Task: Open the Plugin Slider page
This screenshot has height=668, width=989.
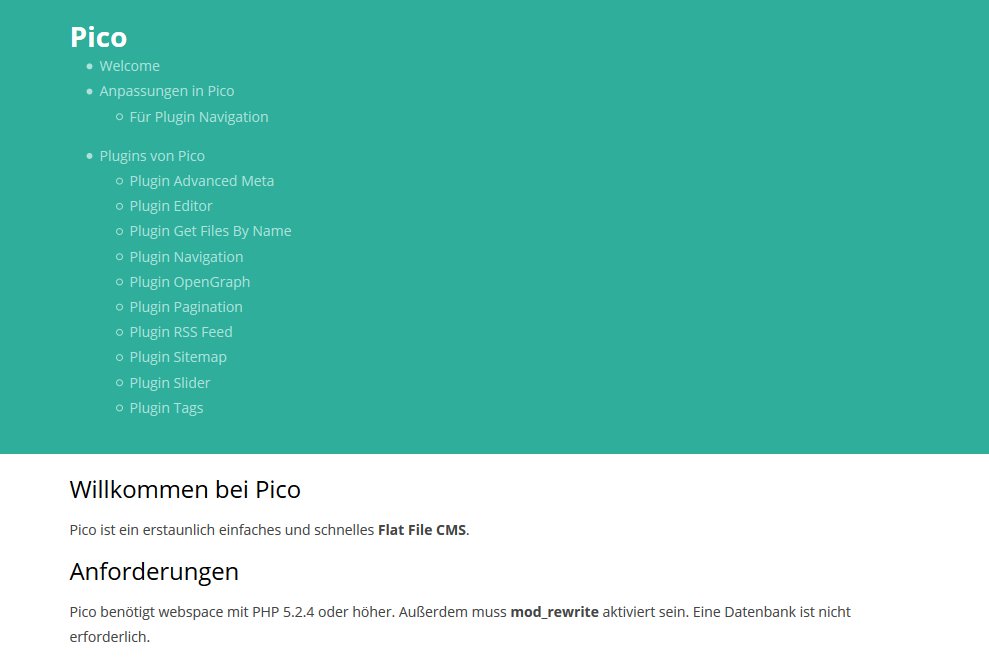Action: tap(169, 383)
